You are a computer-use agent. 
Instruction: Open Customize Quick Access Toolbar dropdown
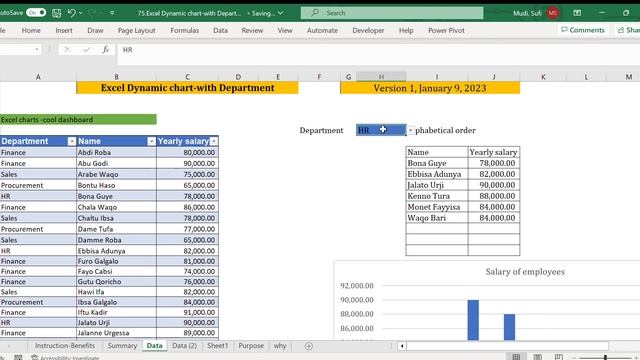pyautogui.click(x=112, y=13)
